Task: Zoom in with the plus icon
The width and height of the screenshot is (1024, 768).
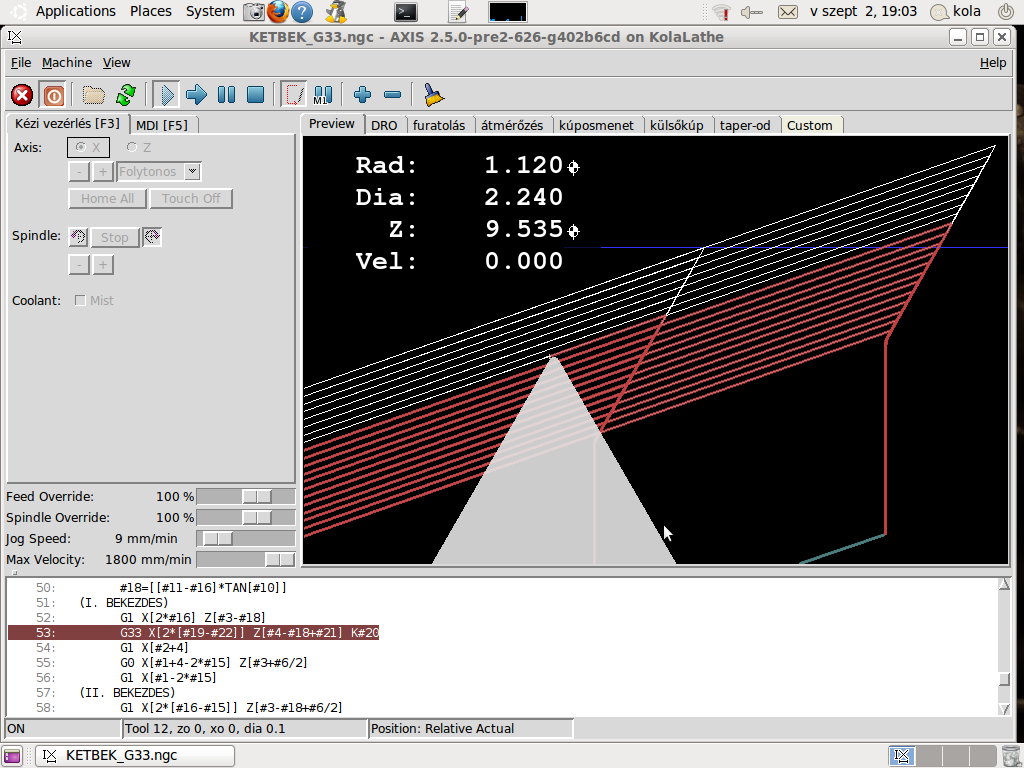Action: click(362, 95)
